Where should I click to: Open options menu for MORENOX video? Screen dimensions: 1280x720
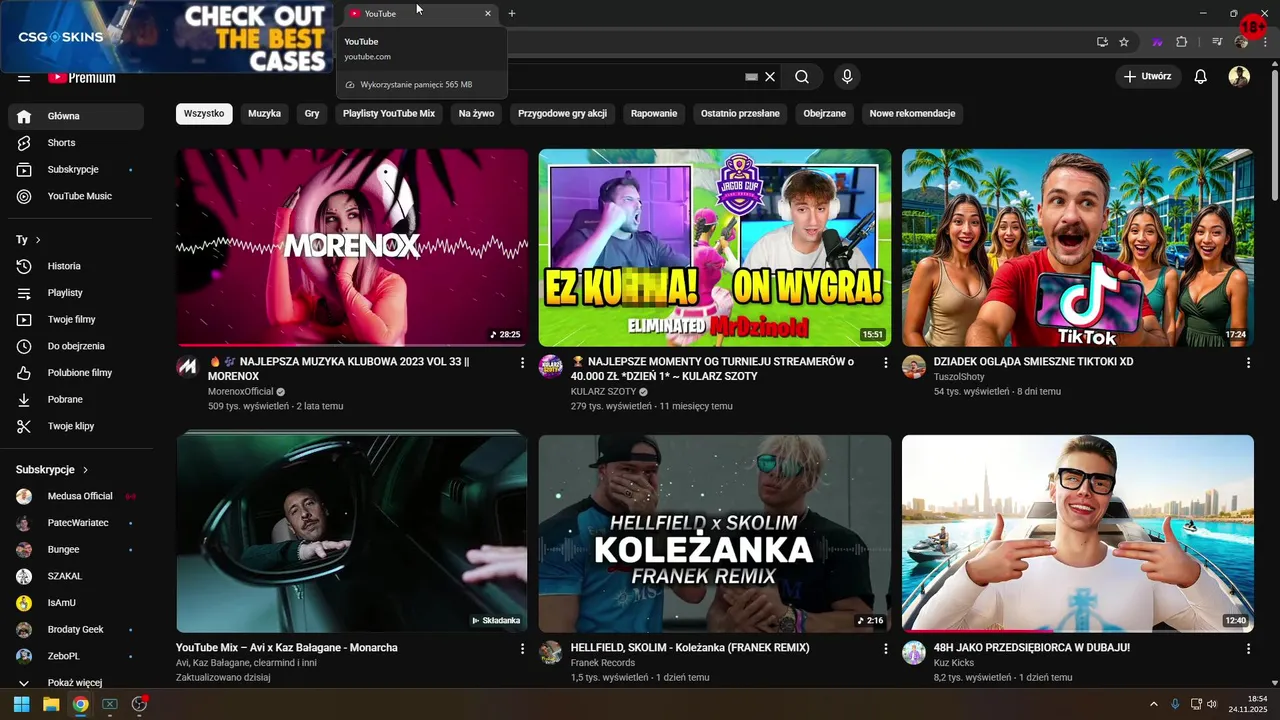[522, 363]
